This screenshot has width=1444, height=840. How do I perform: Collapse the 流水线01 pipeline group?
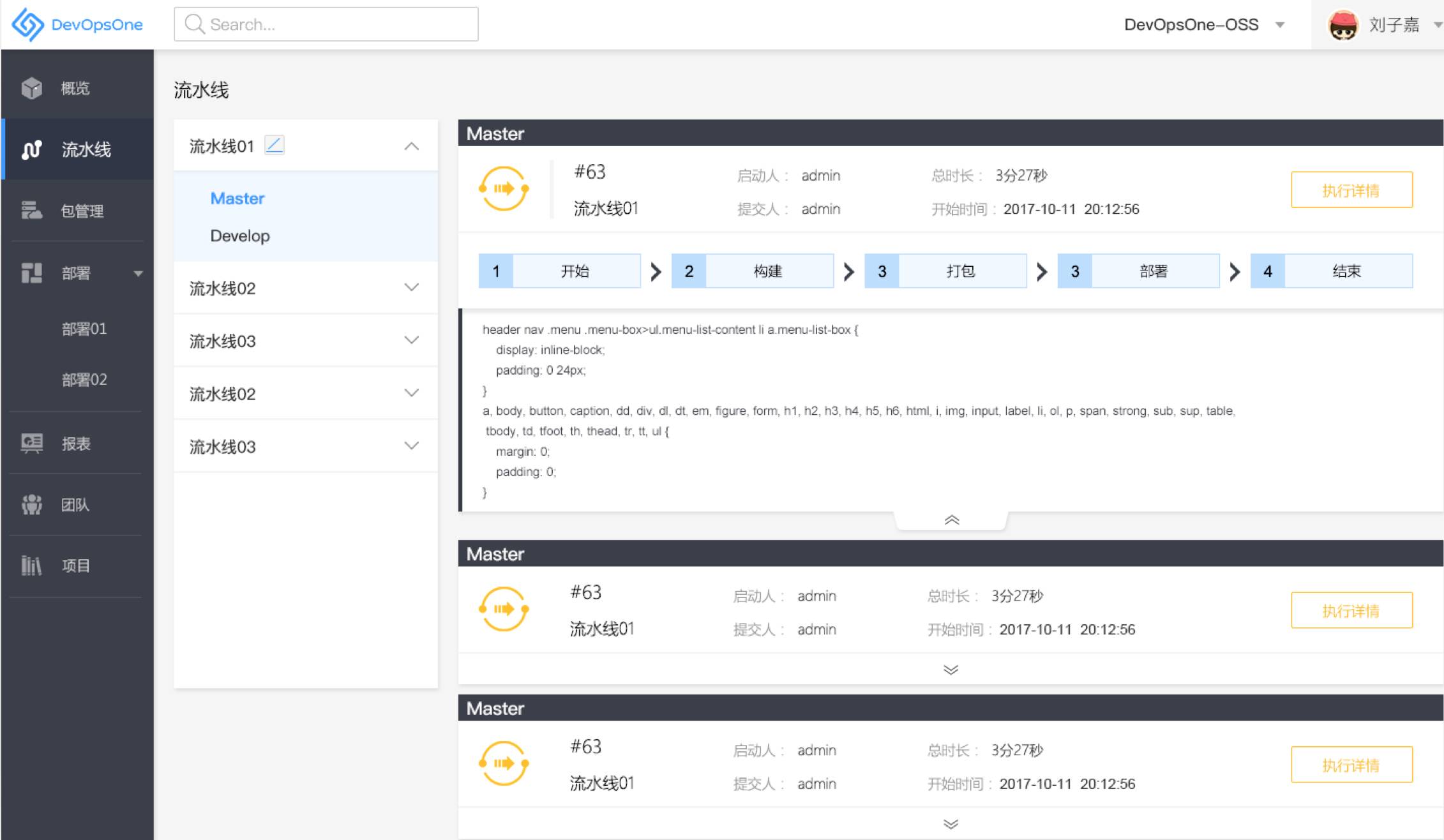tap(412, 146)
